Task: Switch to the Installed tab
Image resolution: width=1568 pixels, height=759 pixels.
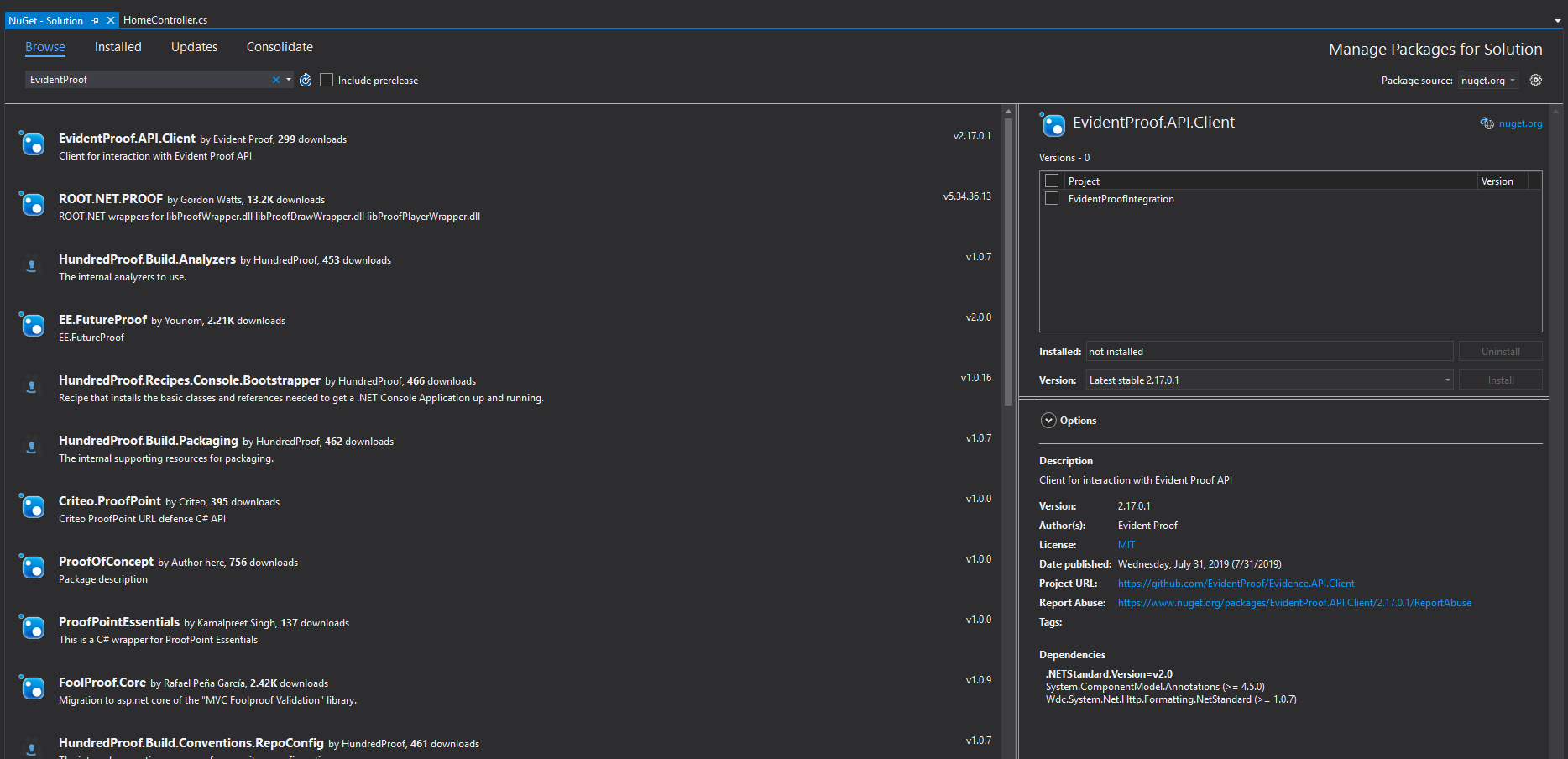Action: (118, 47)
